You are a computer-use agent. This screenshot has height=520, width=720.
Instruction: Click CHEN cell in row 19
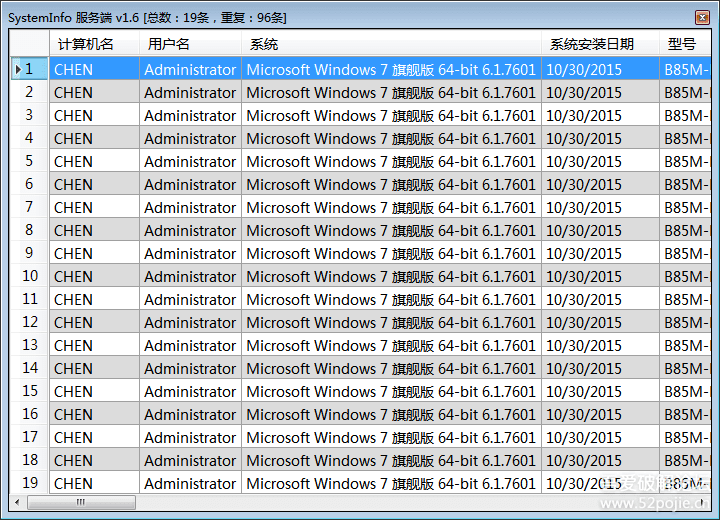[x=94, y=483]
